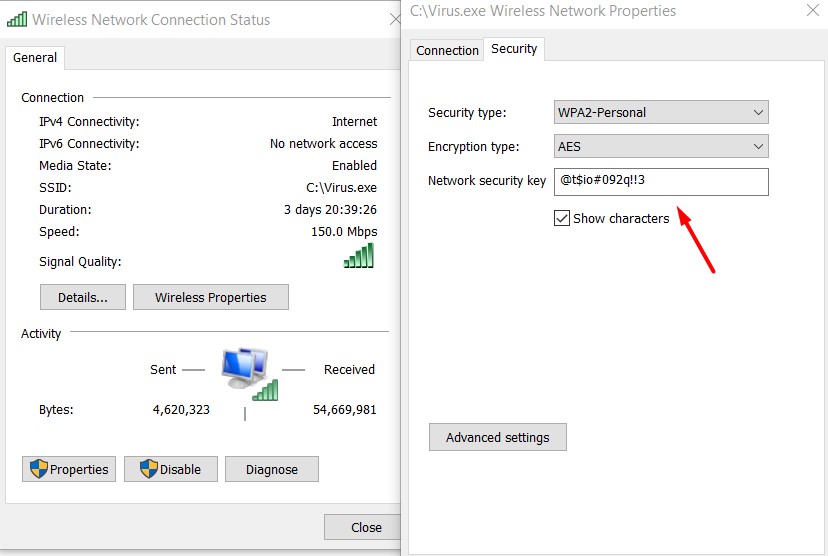
Task: Click the SSID value C:\Virus.exe
Action: coord(342,187)
